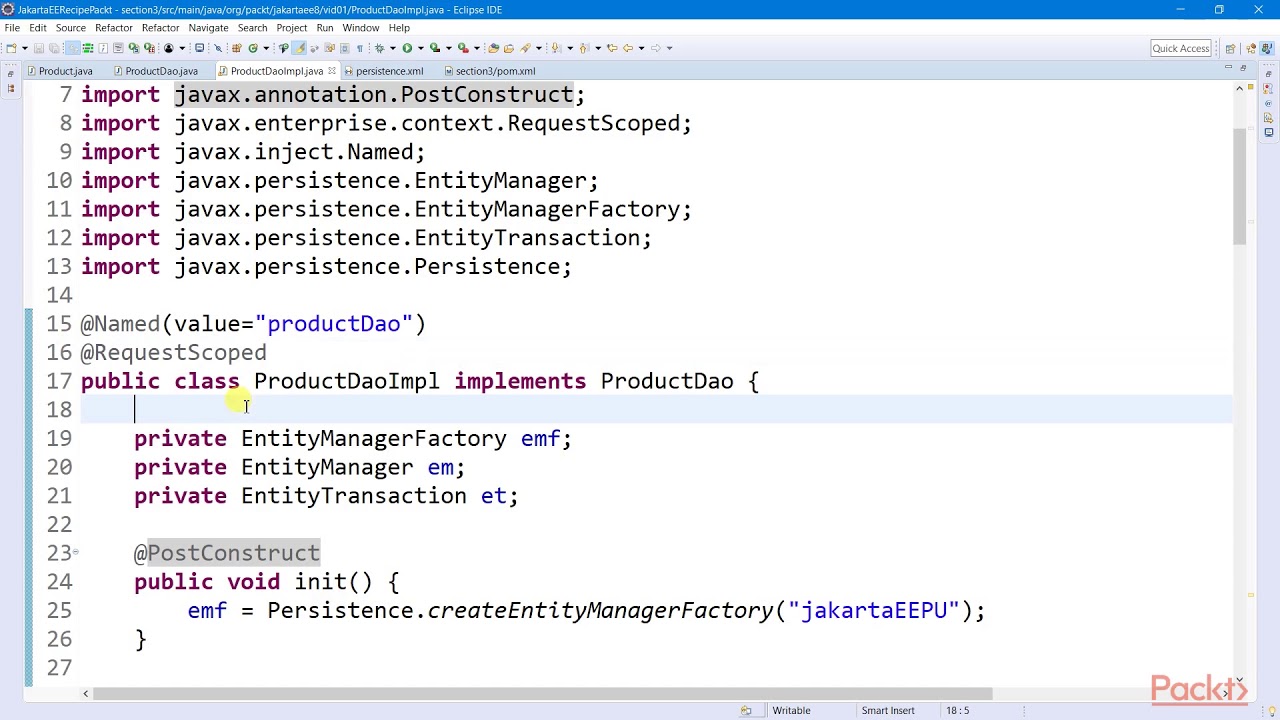Open the New file dropdown arrow

(x=26, y=48)
